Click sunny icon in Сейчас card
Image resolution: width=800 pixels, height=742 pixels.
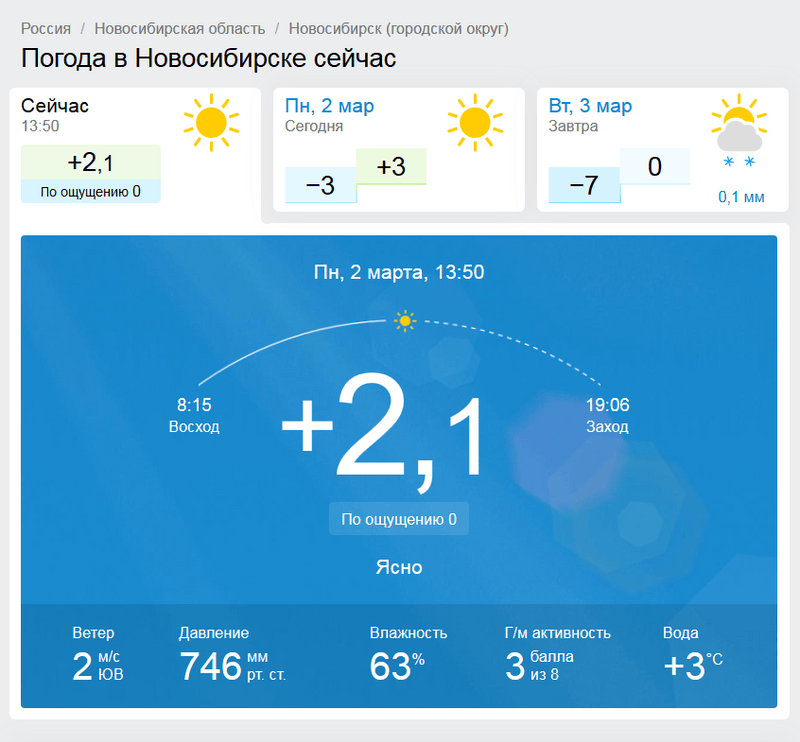pyautogui.click(x=211, y=122)
